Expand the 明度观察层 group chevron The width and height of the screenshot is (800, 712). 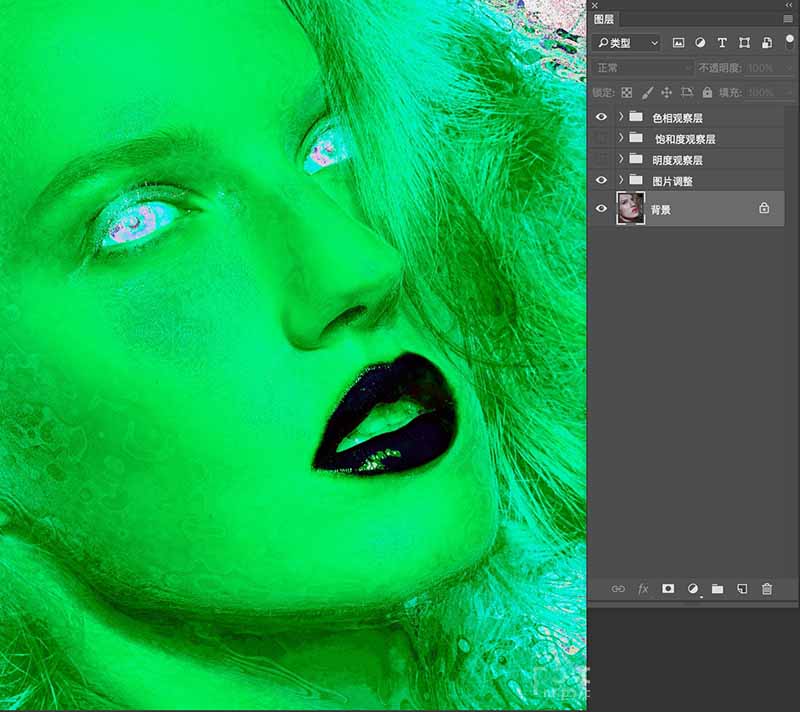621,159
